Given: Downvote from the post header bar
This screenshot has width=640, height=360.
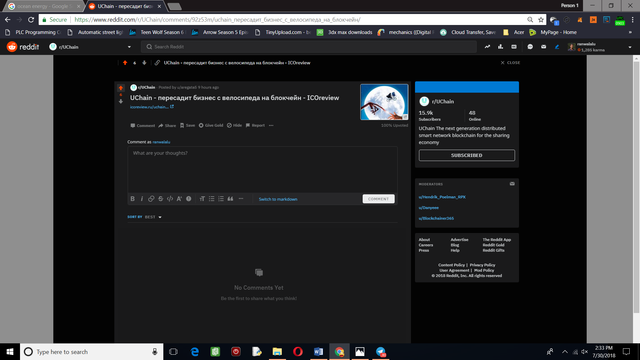Looking at the screenshot, I should pyautogui.click(x=144, y=63).
